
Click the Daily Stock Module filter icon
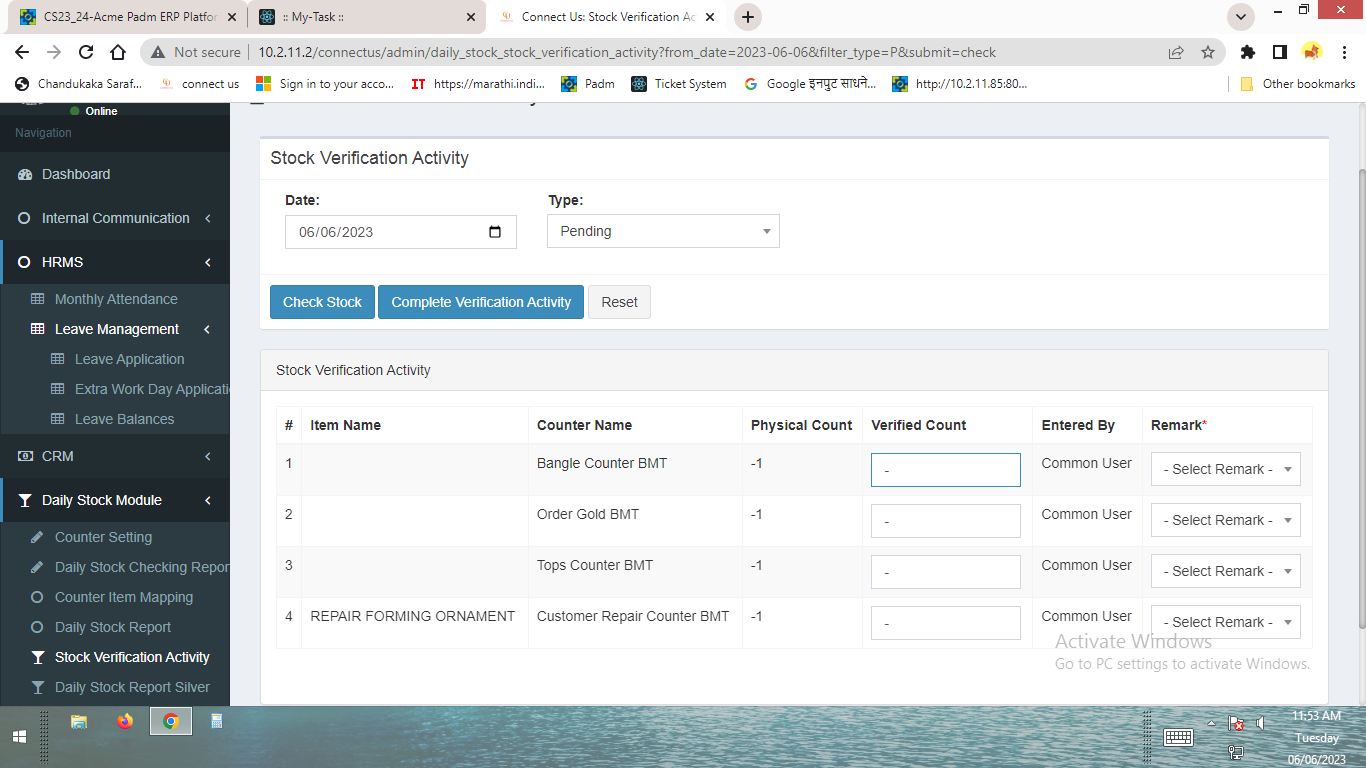click(25, 500)
